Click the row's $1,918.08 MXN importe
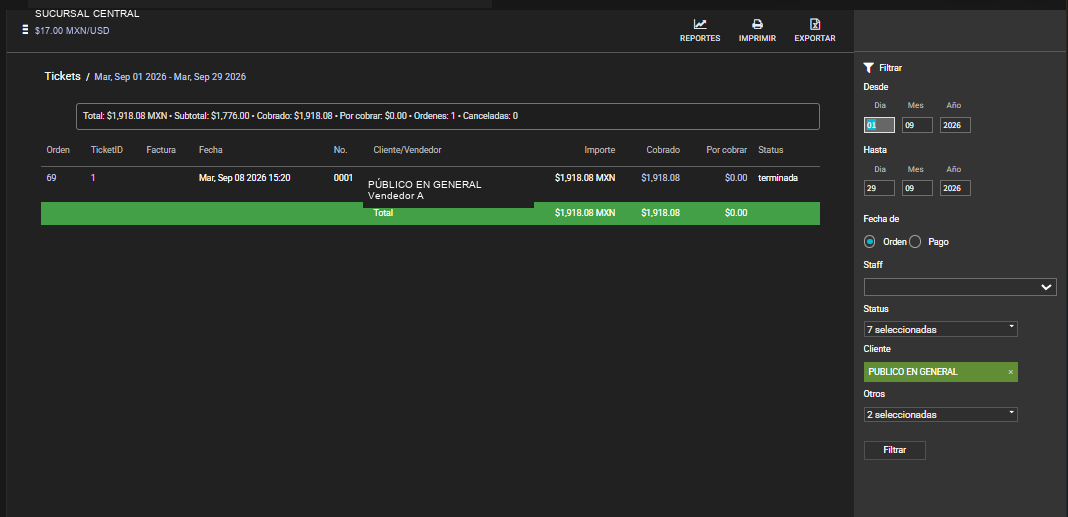 (584, 178)
